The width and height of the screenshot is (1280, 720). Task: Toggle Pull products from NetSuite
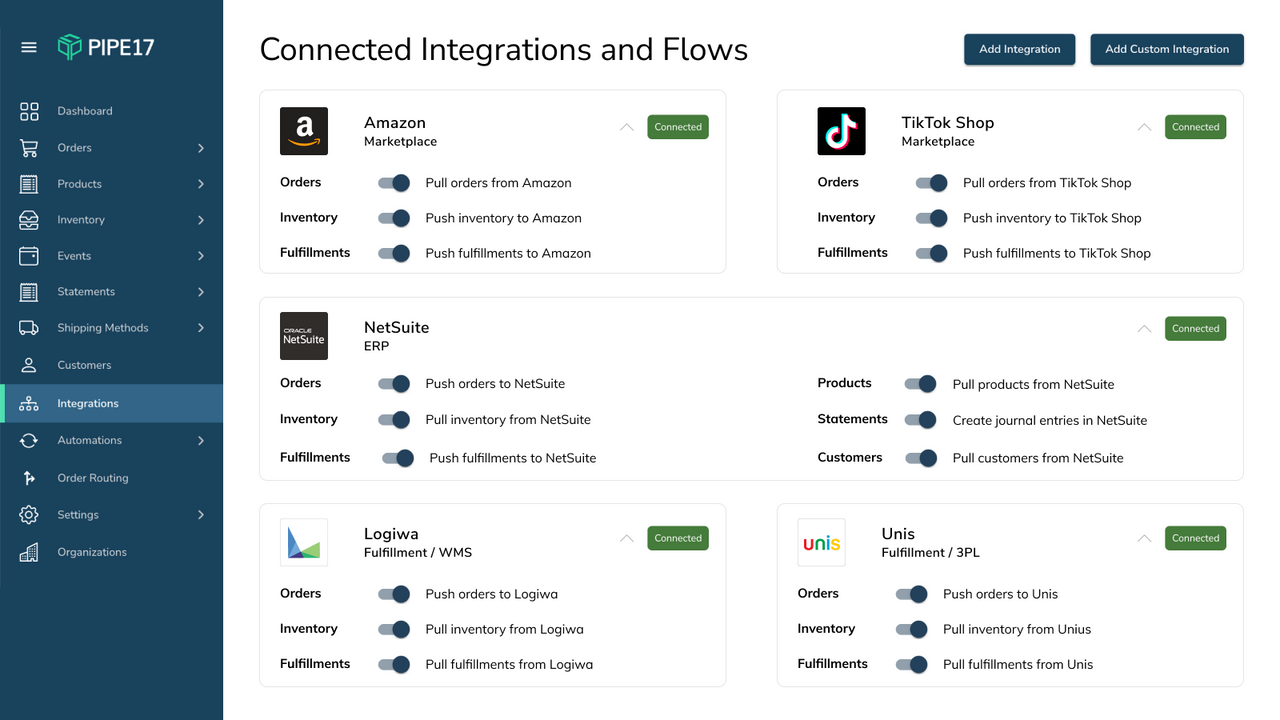pos(921,384)
